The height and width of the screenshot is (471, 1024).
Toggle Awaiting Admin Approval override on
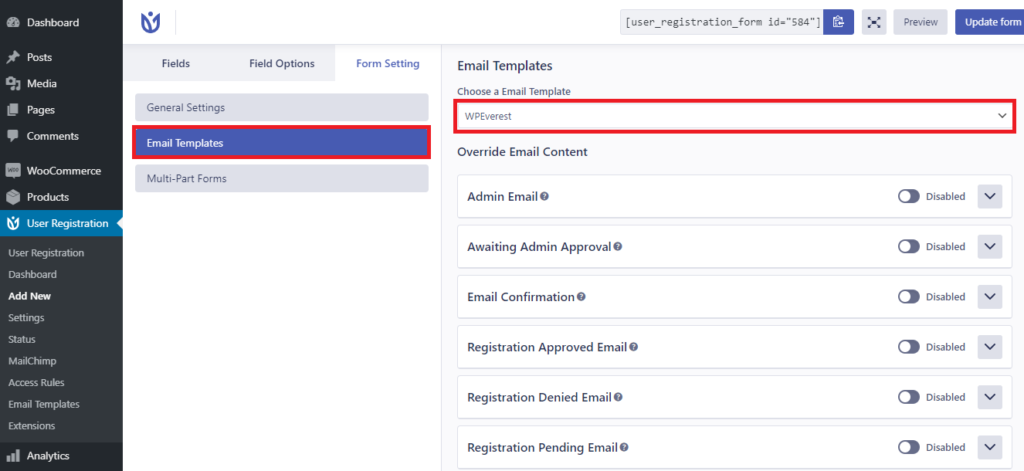[908, 246]
